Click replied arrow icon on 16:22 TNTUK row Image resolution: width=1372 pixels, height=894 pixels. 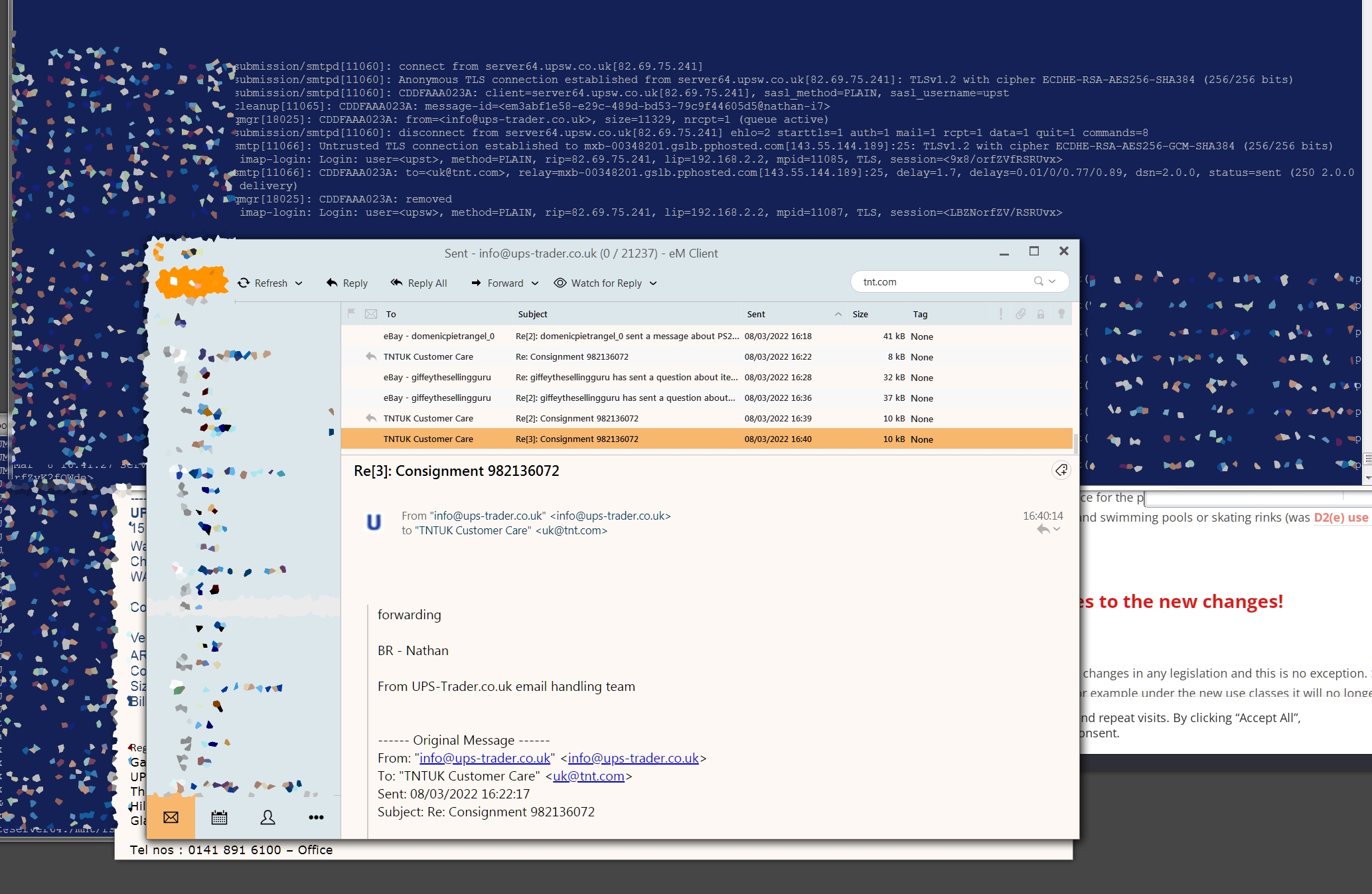pyautogui.click(x=371, y=357)
